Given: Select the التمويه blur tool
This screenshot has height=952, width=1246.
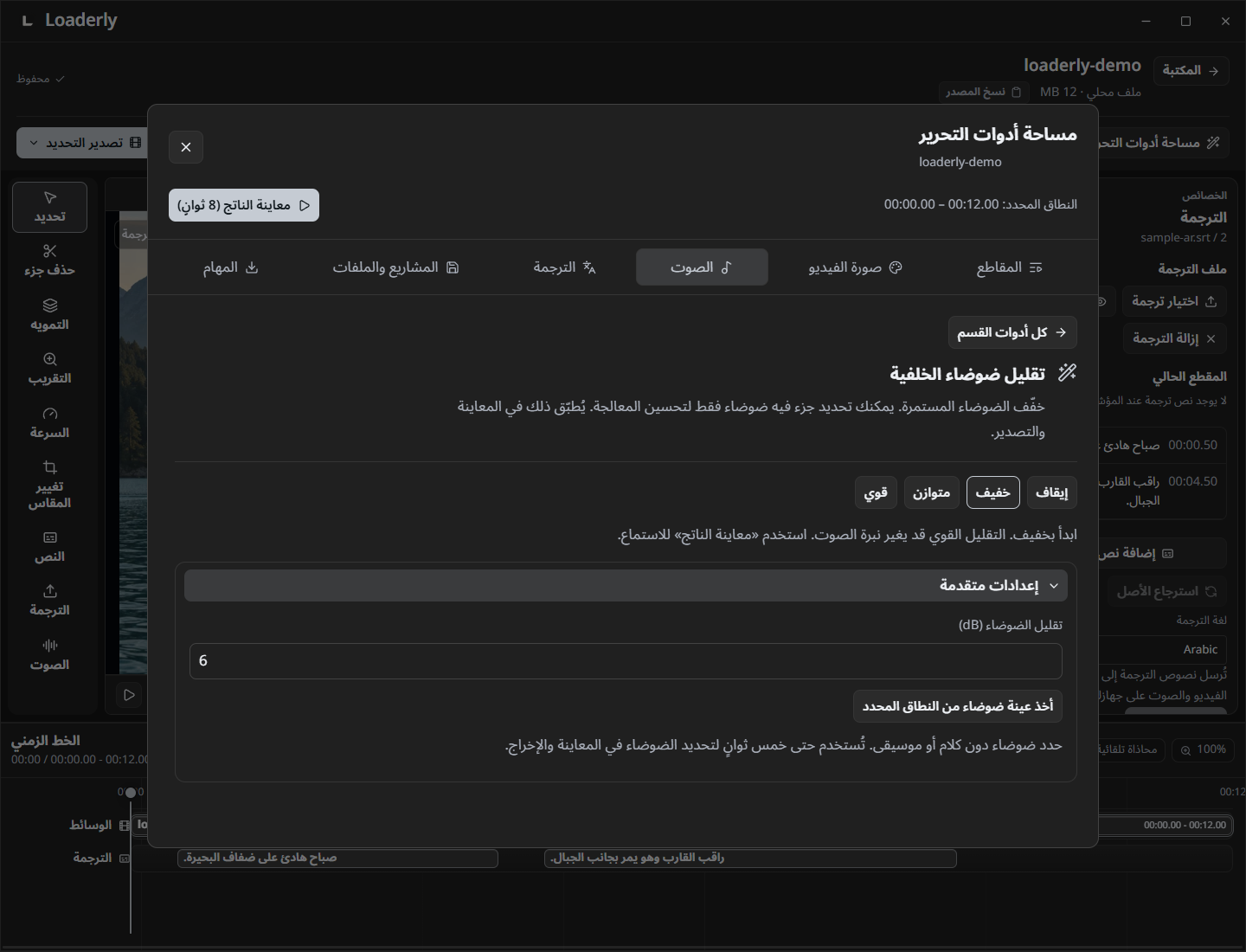Looking at the screenshot, I should [x=49, y=315].
